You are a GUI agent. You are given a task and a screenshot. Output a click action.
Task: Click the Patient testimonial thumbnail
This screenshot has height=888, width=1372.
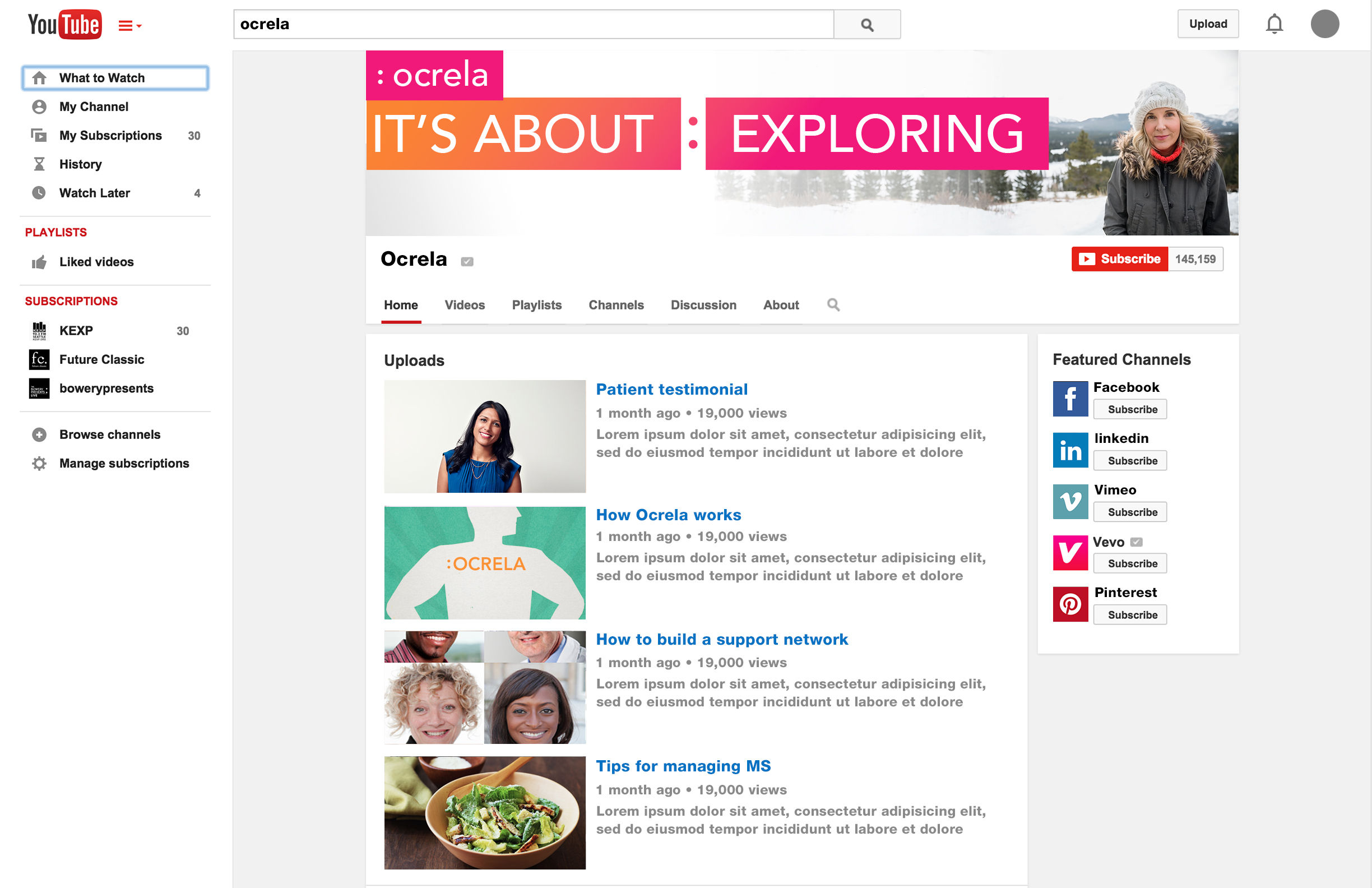[x=485, y=437]
